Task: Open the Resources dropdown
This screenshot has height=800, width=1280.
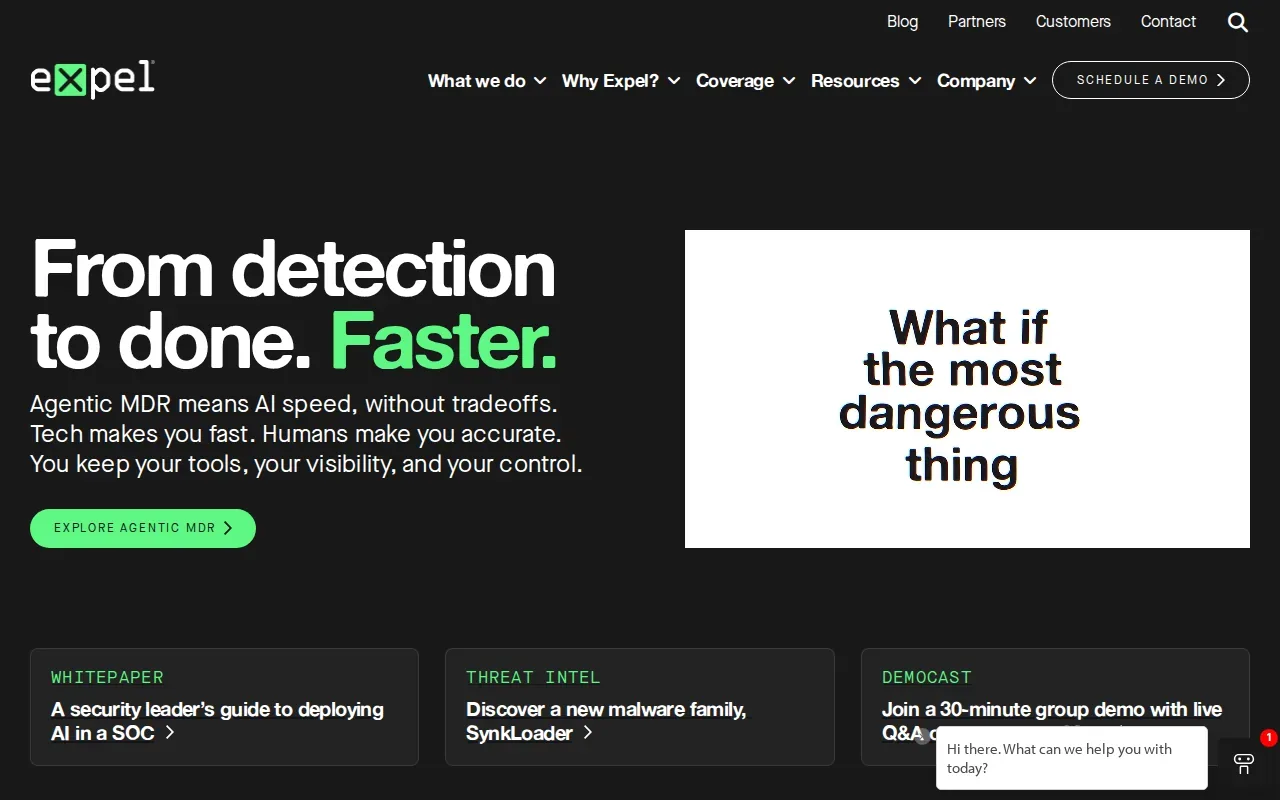Action: point(866,81)
